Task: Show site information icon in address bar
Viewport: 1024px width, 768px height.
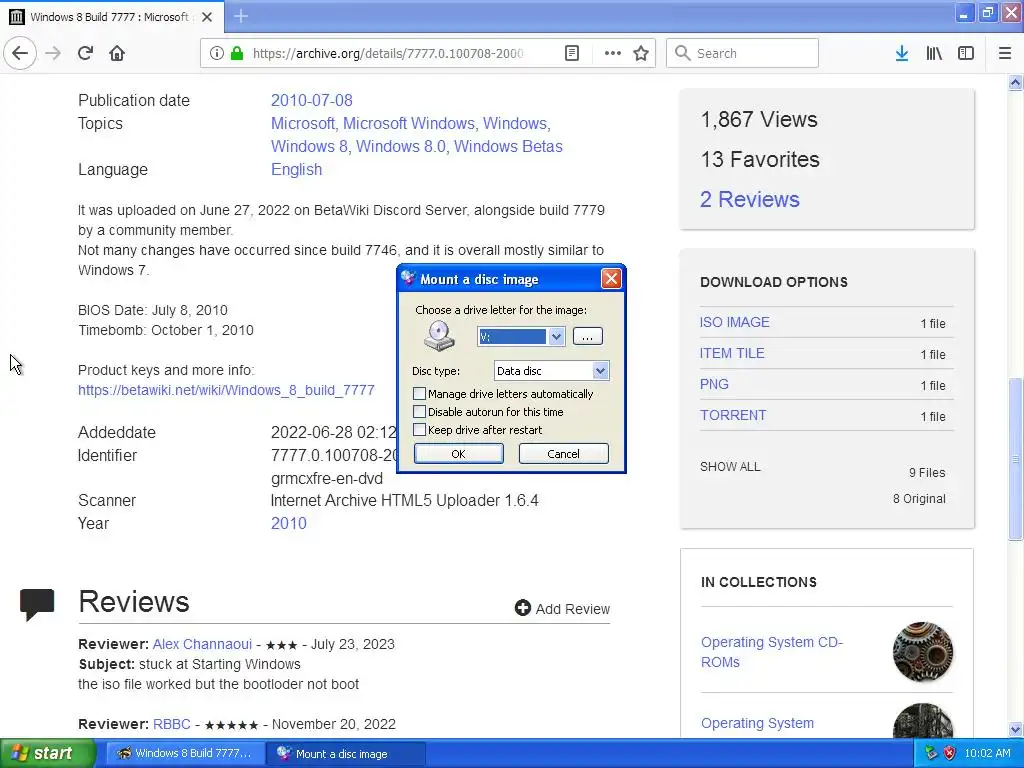Action: (x=216, y=53)
